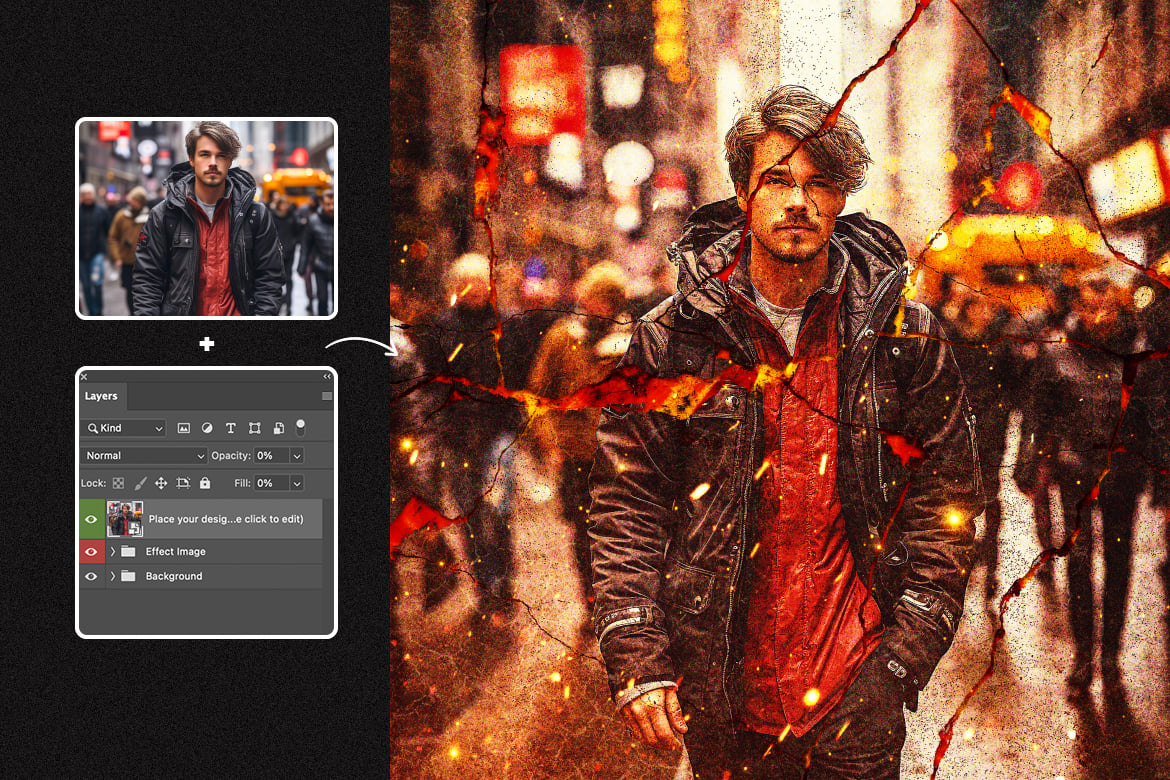
Task: Hide the 'Place your design' smart object layer
Action: [x=91, y=520]
